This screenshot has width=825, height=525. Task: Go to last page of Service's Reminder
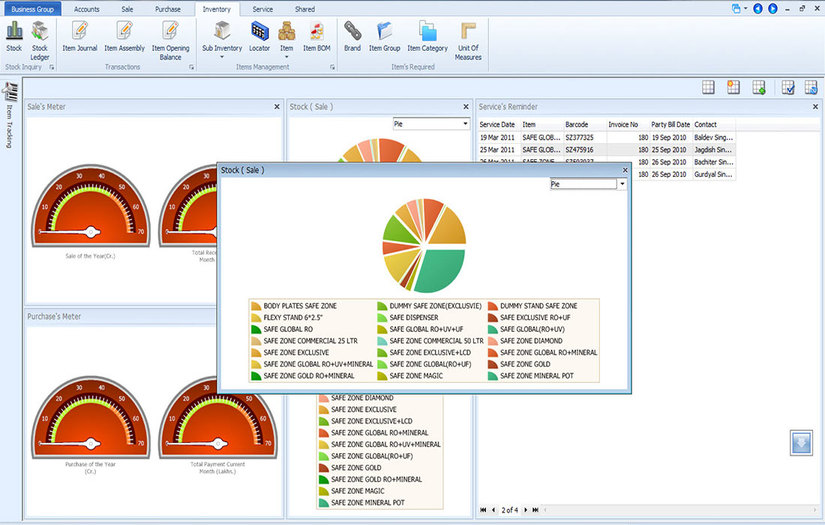coord(535,510)
